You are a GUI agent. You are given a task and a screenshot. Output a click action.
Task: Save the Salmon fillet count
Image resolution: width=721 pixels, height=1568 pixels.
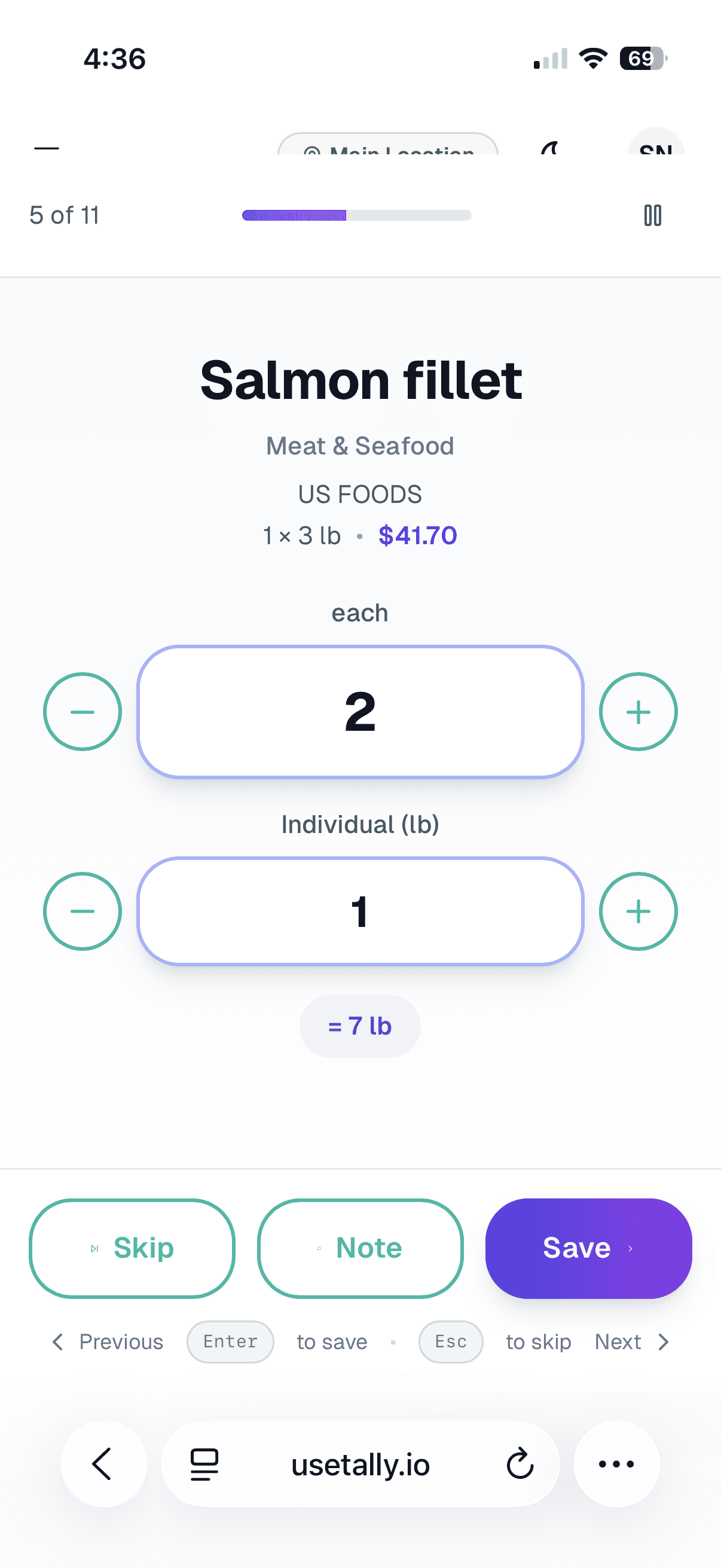[x=588, y=1248]
